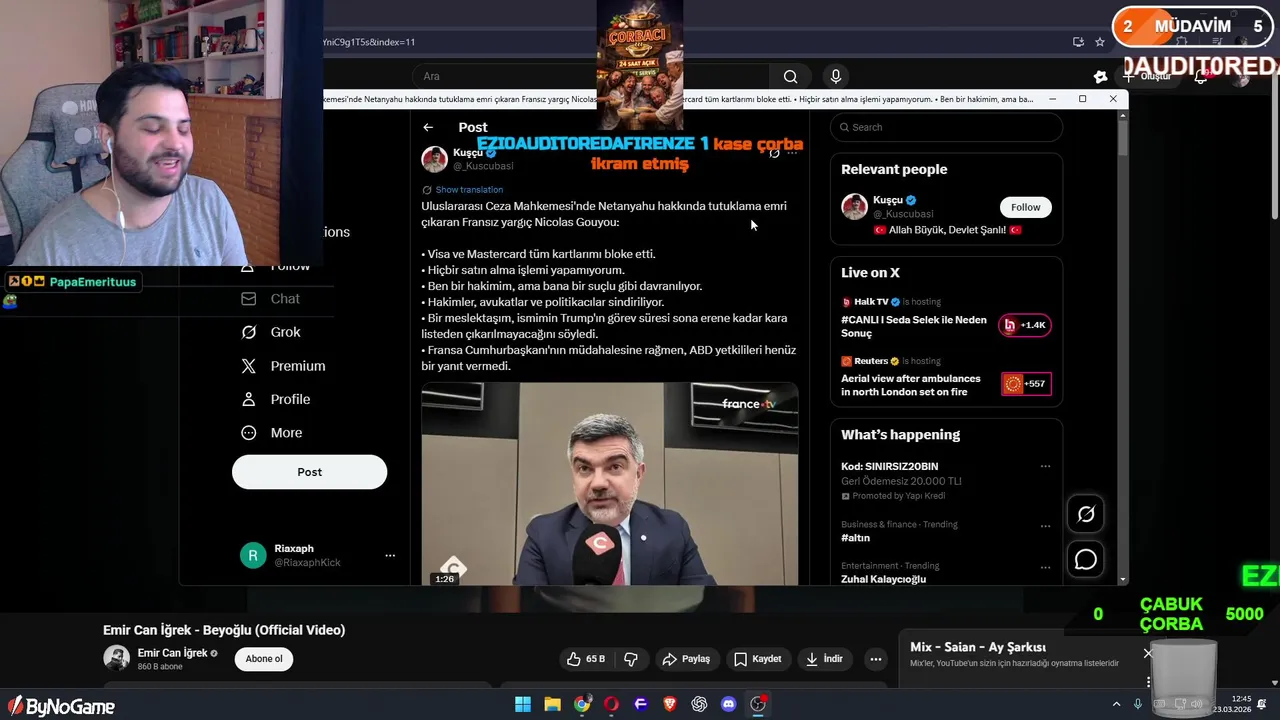Open options for #altın trend
This screenshot has height=720, width=1280.
[x=1045, y=526]
